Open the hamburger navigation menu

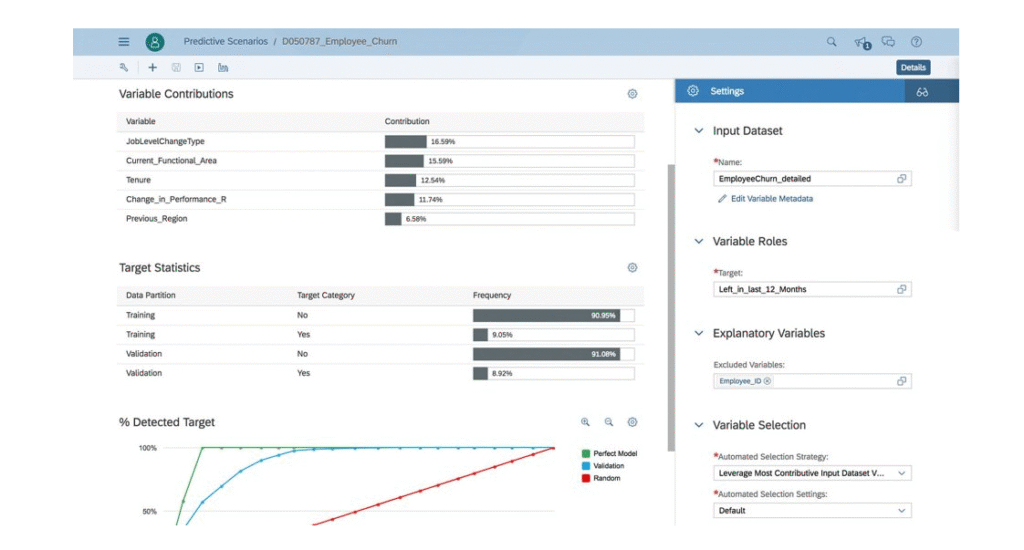coord(124,42)
